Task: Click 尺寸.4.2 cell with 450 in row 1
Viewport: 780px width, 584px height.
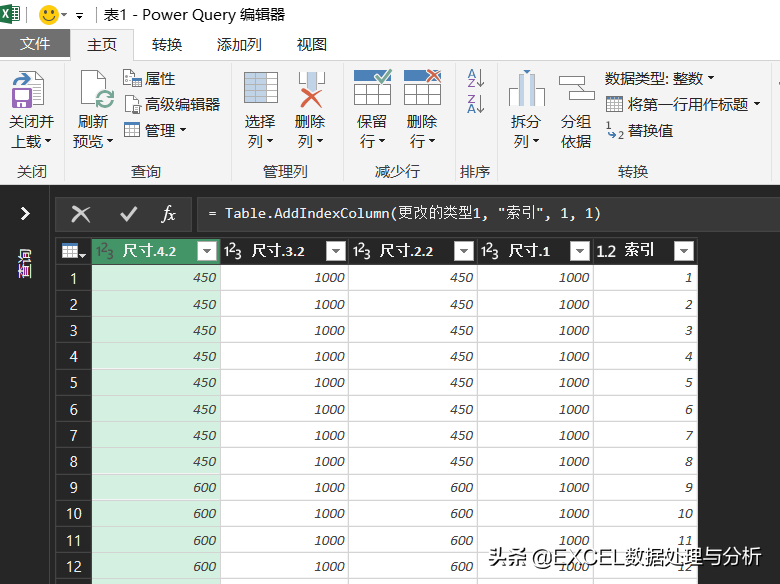Action: [x=156, y=278]
